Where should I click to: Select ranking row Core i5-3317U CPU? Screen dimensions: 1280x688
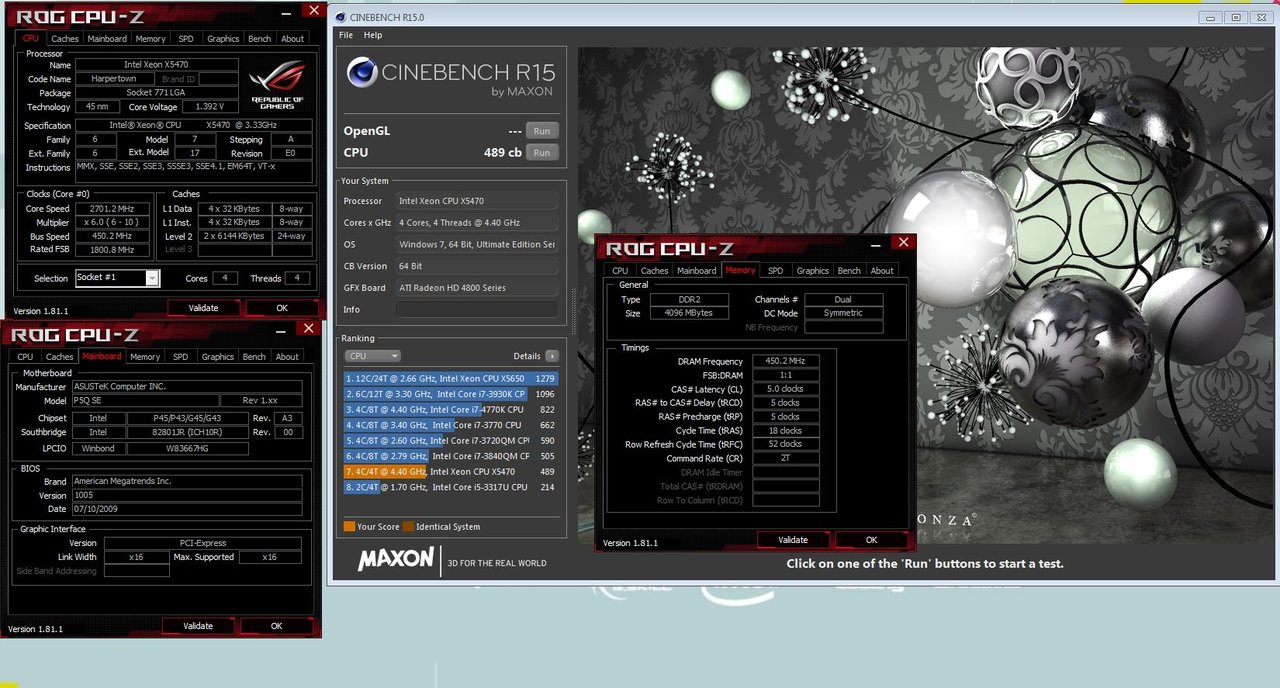[x=450, y=487]
